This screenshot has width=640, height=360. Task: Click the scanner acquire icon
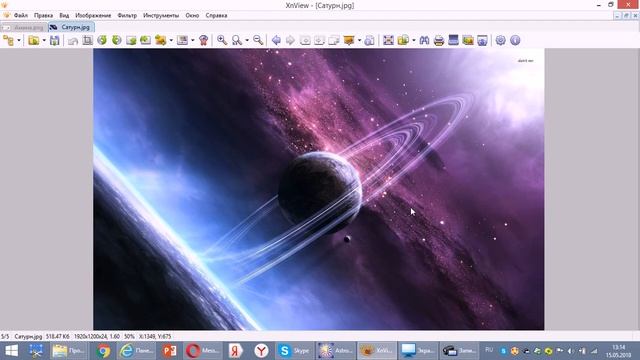[x=453, y=40]
